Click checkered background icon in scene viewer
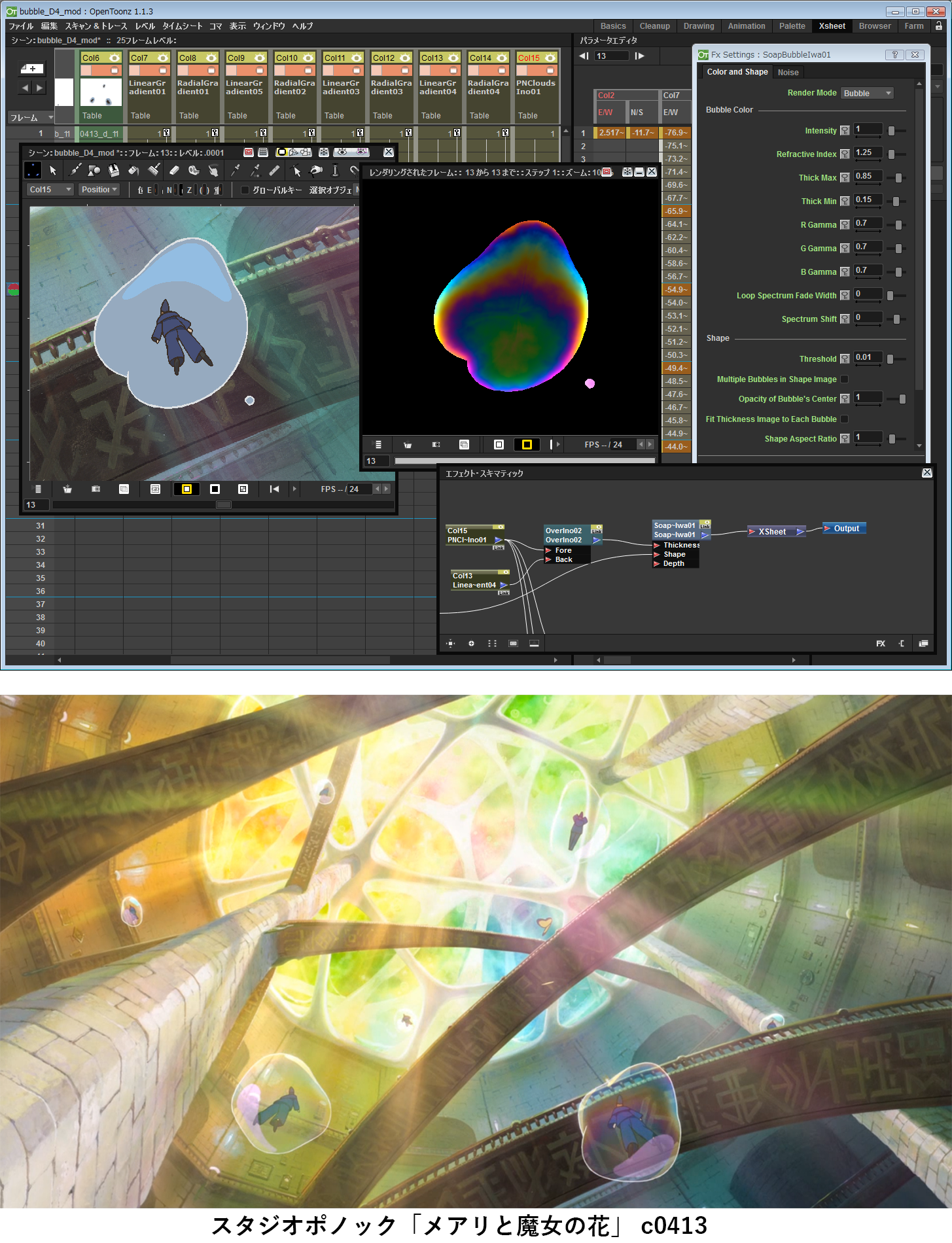The height and width of the screenshot is (1243, 952). pyautogui.click(x=243, y=489)
